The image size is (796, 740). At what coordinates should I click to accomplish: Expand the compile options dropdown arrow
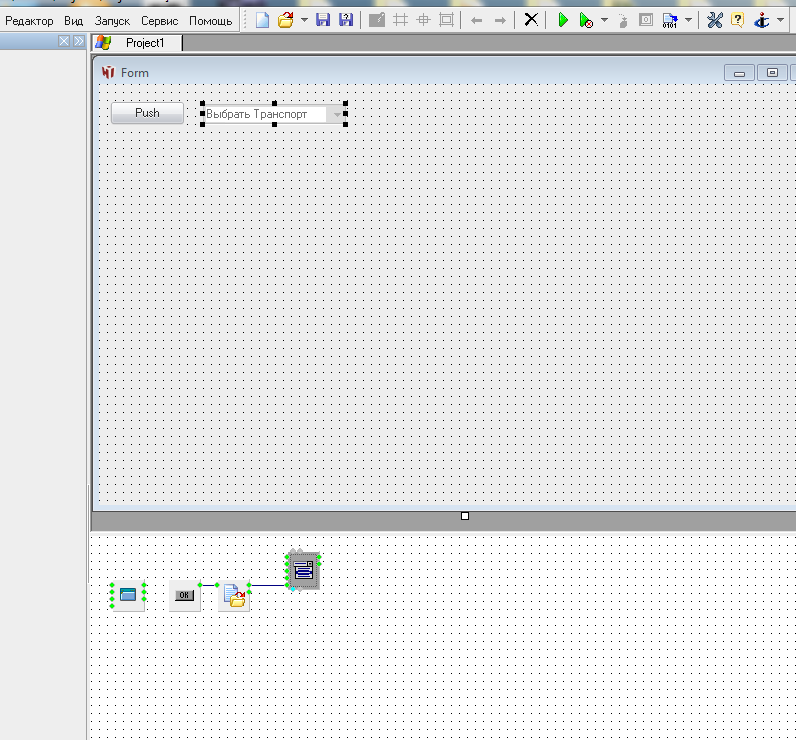point(688,20)
